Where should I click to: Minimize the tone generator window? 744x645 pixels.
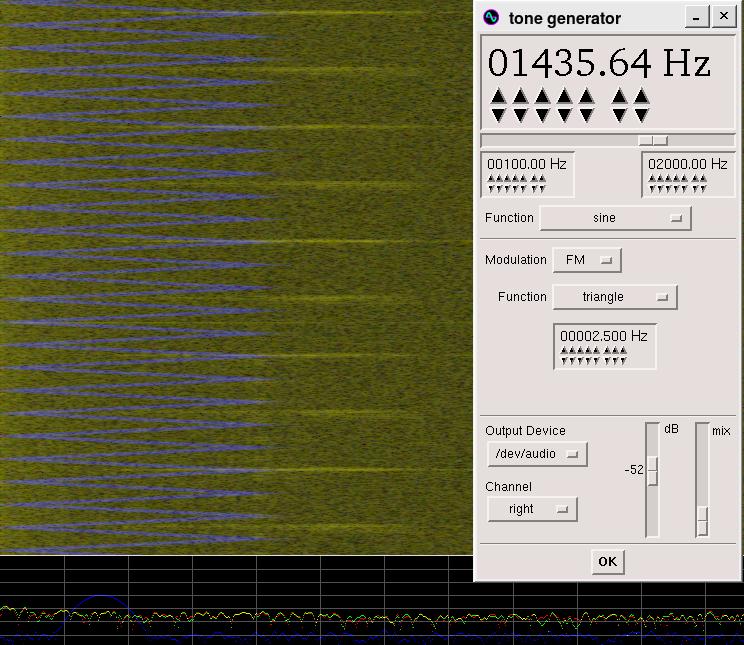(x=696, y=17)
